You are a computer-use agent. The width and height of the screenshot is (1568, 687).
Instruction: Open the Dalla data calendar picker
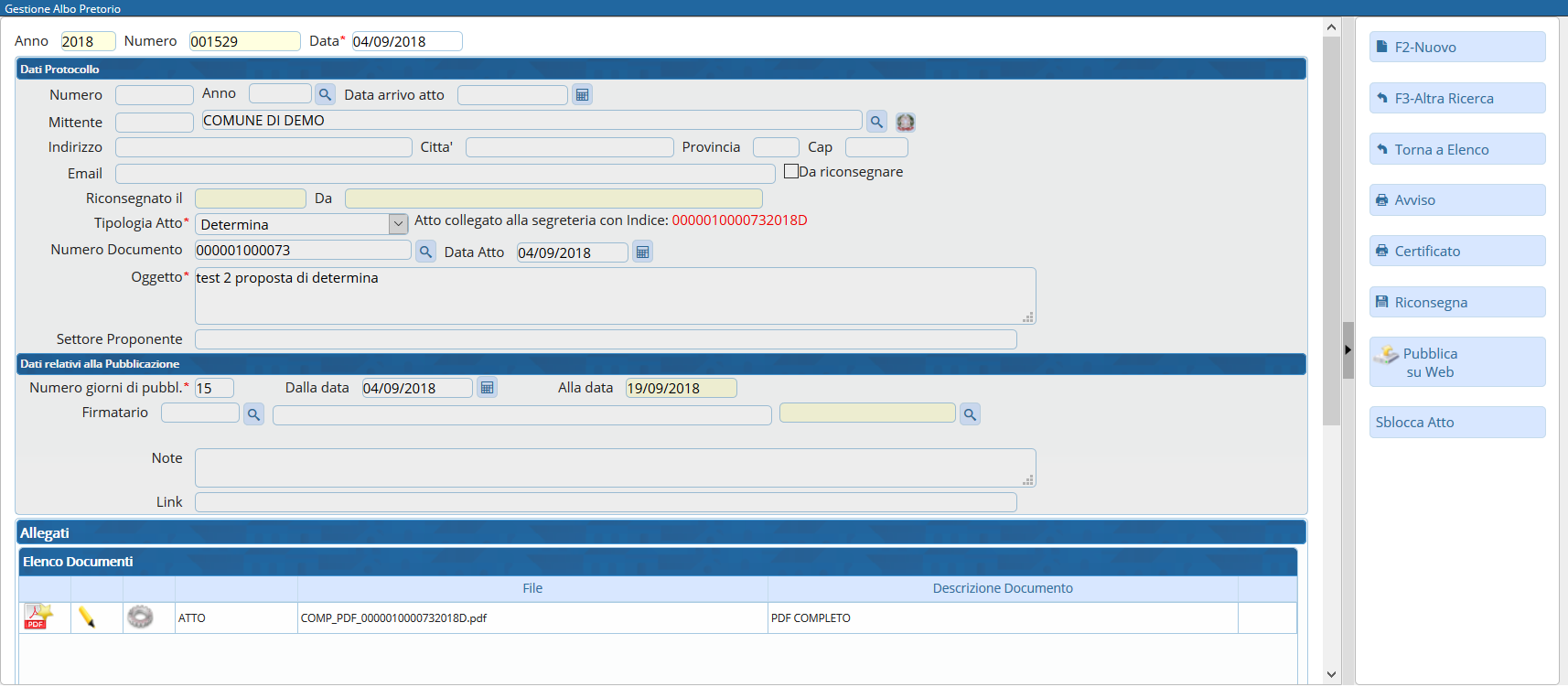(x=487, y=388)
